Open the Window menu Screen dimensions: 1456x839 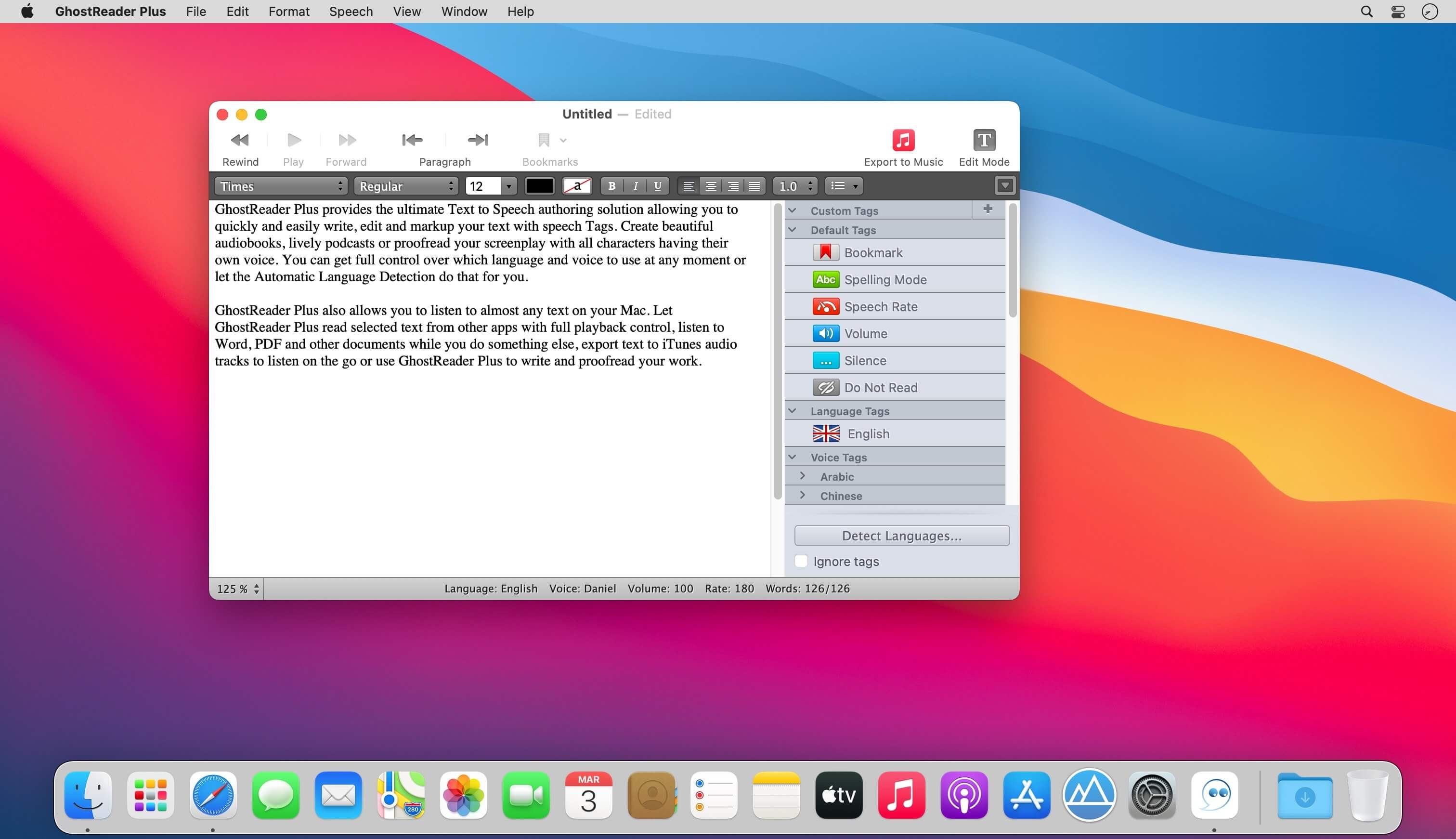[x=464, y=12]
